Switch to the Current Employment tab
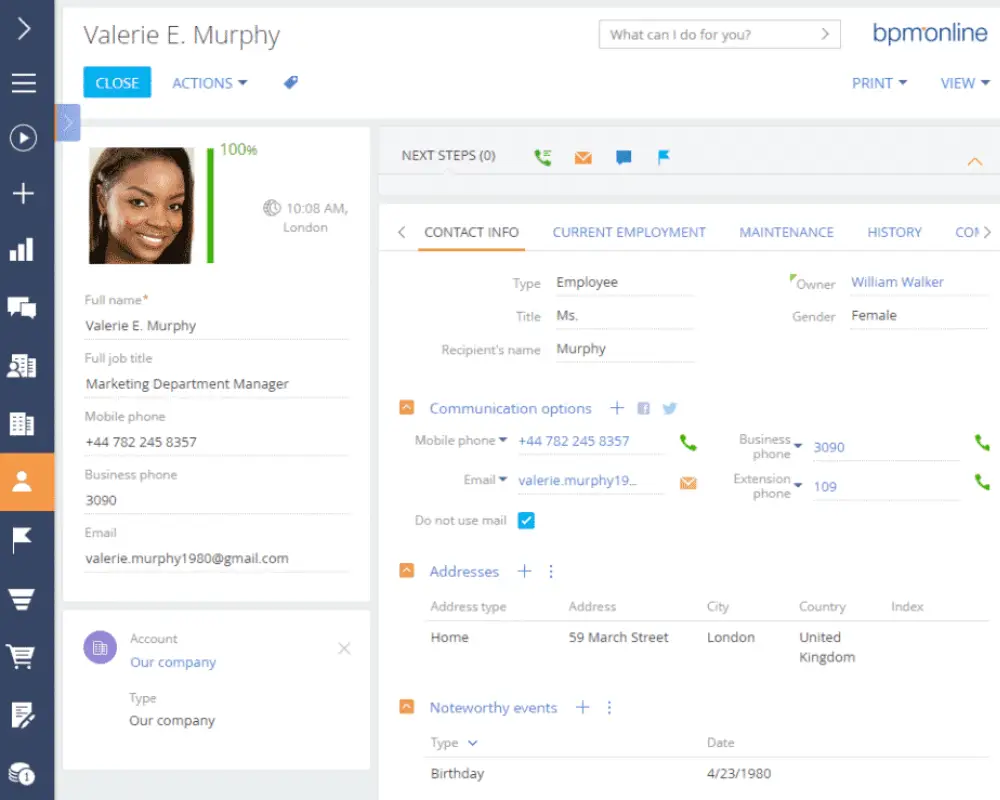Viewport: 1000px width, 800px height. [629, 232]
